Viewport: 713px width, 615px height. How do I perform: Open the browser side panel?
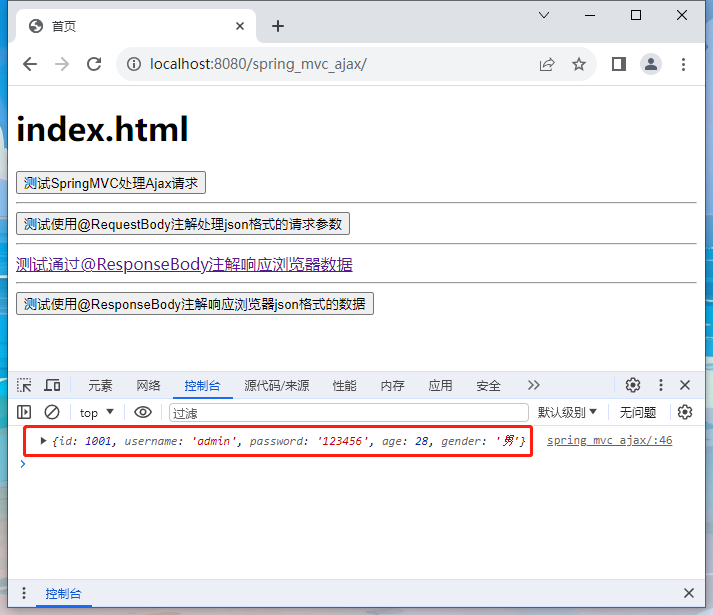point(619,64)
